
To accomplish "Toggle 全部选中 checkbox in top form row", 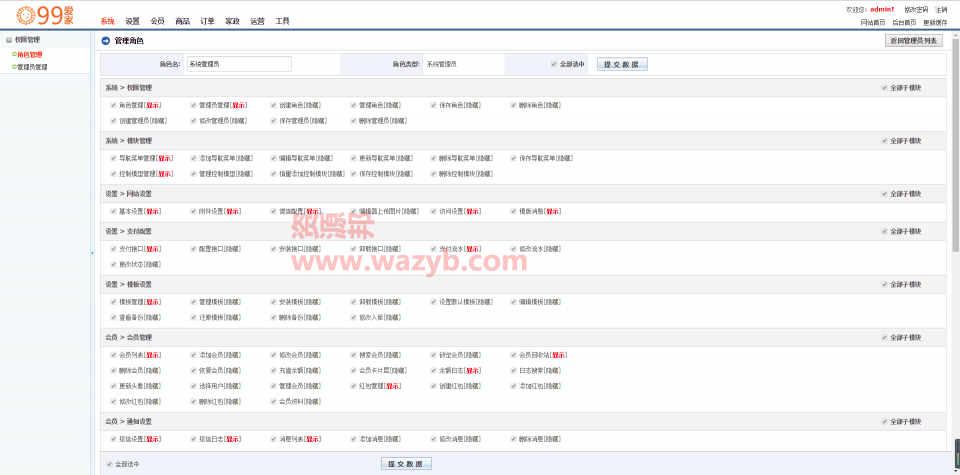I will coord(553,64).
